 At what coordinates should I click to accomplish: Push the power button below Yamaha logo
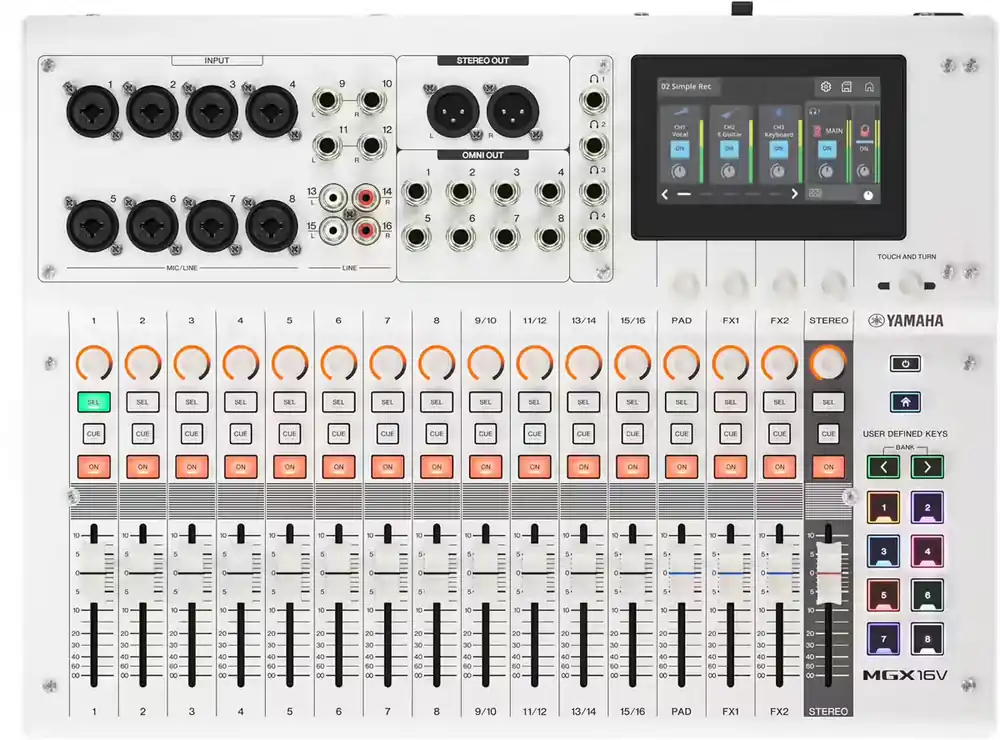(905, 364)
